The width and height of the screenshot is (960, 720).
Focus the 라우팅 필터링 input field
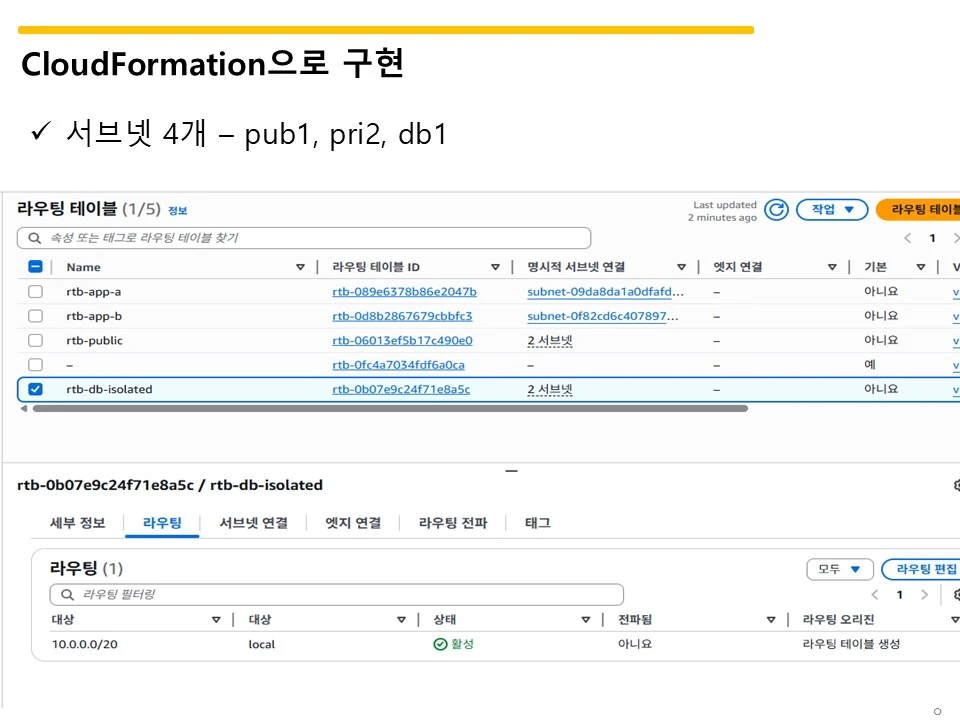click(x=336, y=594)
